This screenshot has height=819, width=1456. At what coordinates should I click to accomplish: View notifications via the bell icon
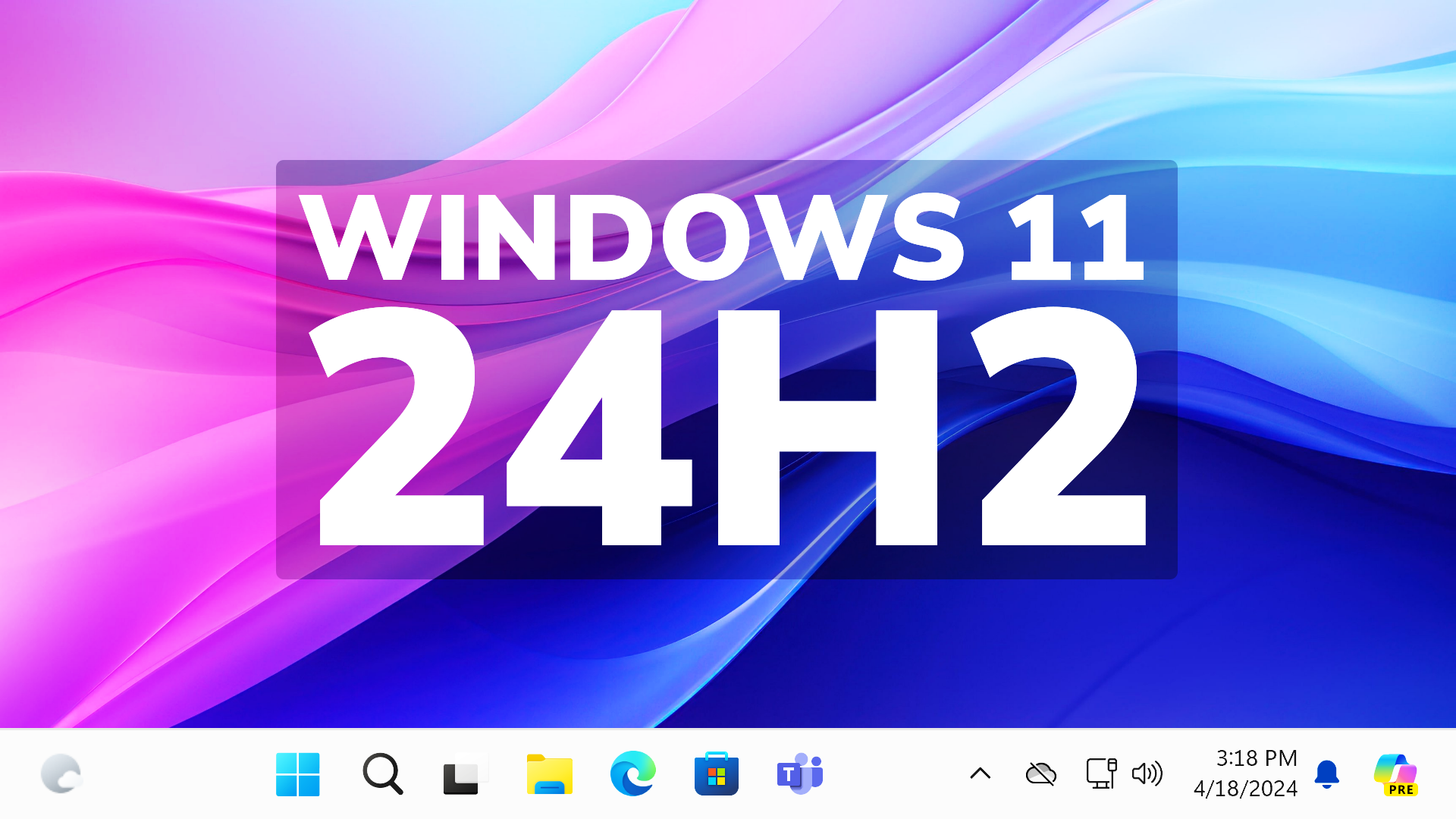click(1327, 774)
